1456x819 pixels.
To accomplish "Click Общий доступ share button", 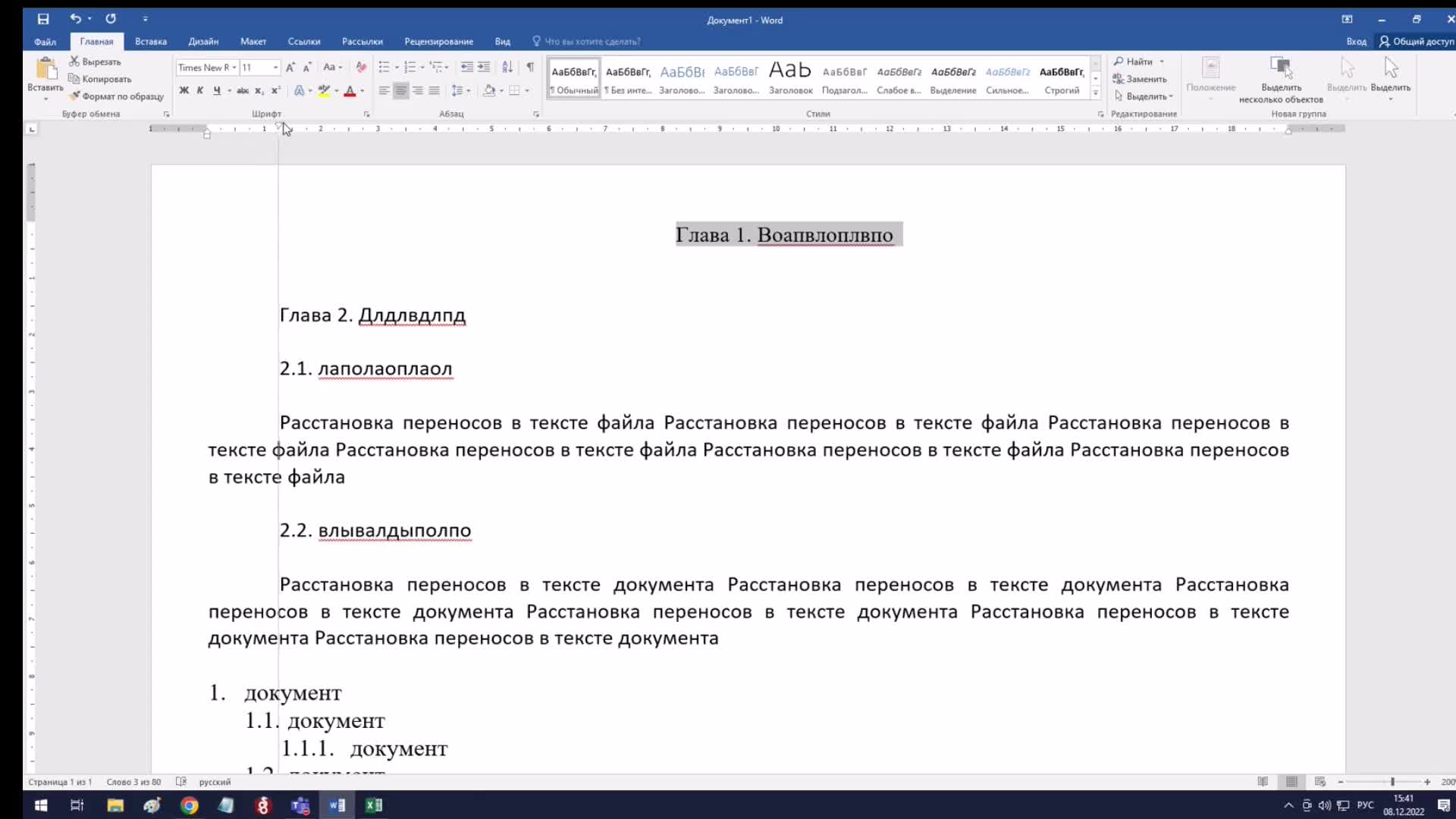I will click(1417, 42).
